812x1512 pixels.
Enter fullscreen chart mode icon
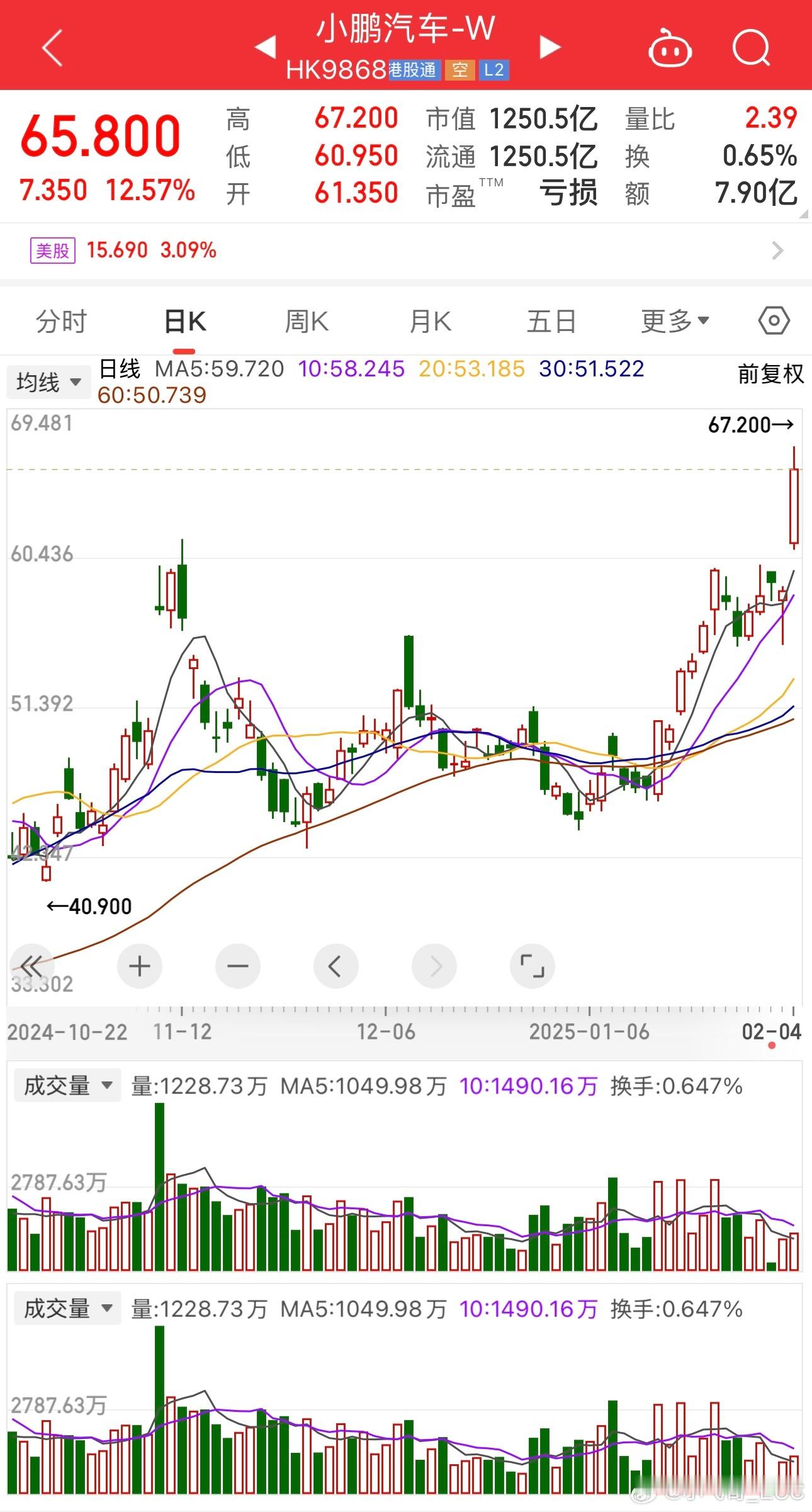click(532, 966)
